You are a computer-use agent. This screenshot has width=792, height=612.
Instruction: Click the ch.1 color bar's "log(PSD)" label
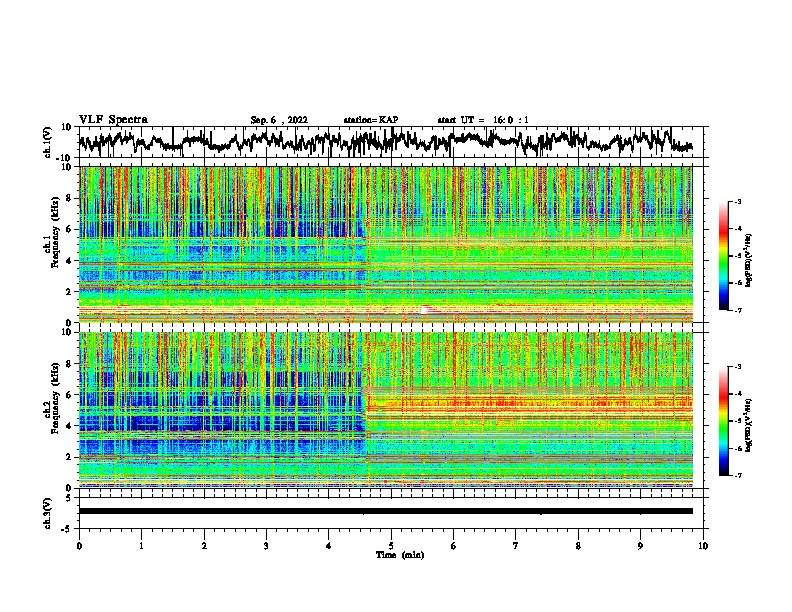(748, 260)
